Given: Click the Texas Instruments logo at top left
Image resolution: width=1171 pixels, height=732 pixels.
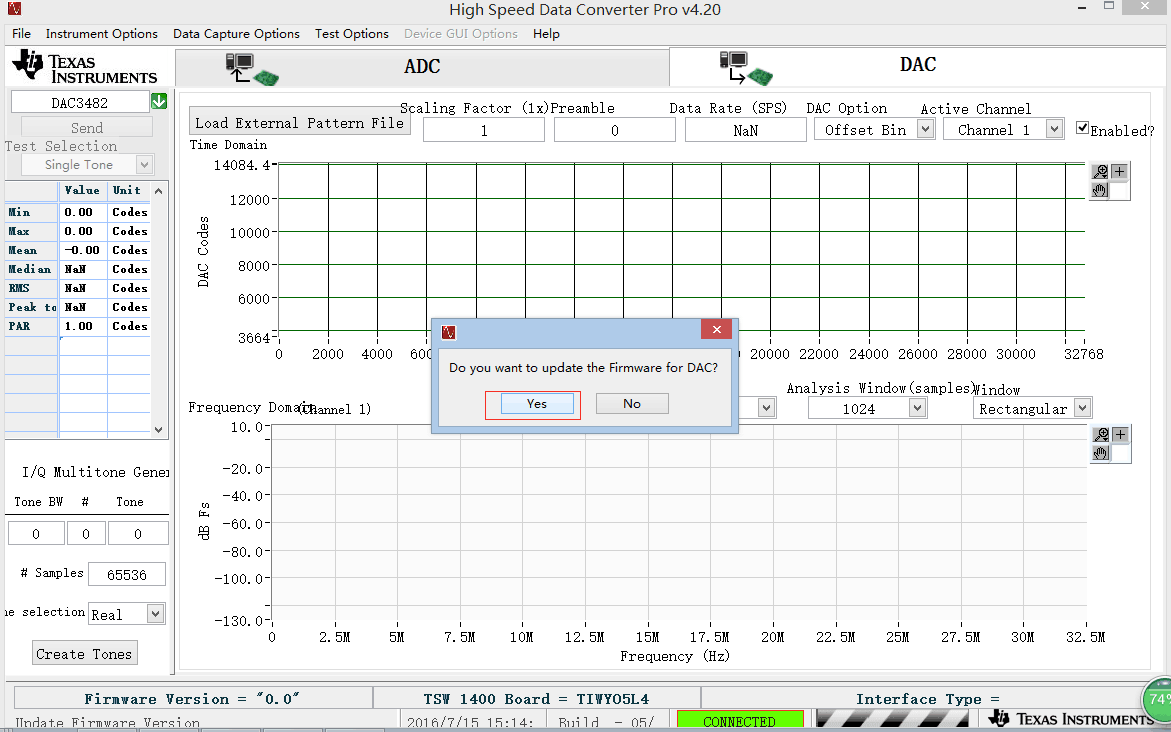Looking at the screenshot, I should (84, 67).
